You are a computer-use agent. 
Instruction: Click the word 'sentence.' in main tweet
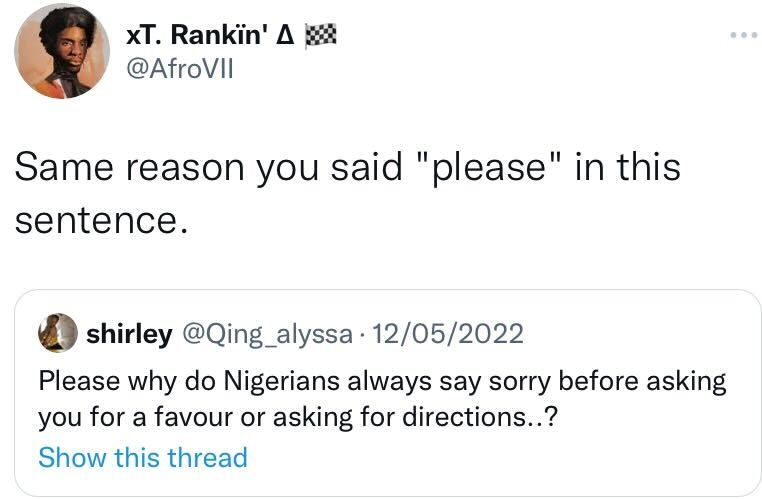(x=100, y=218)
